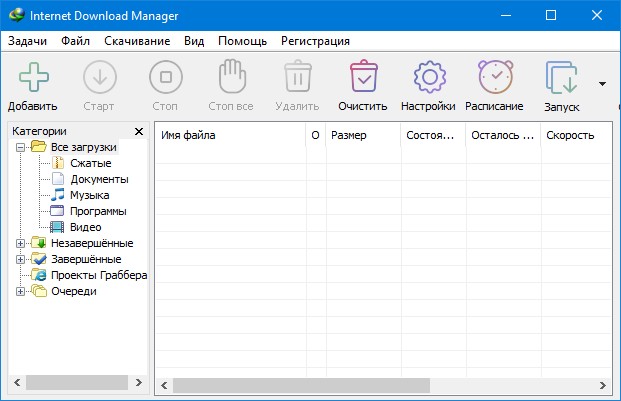Click the Очистить checked bin icon

pos(364,76)
